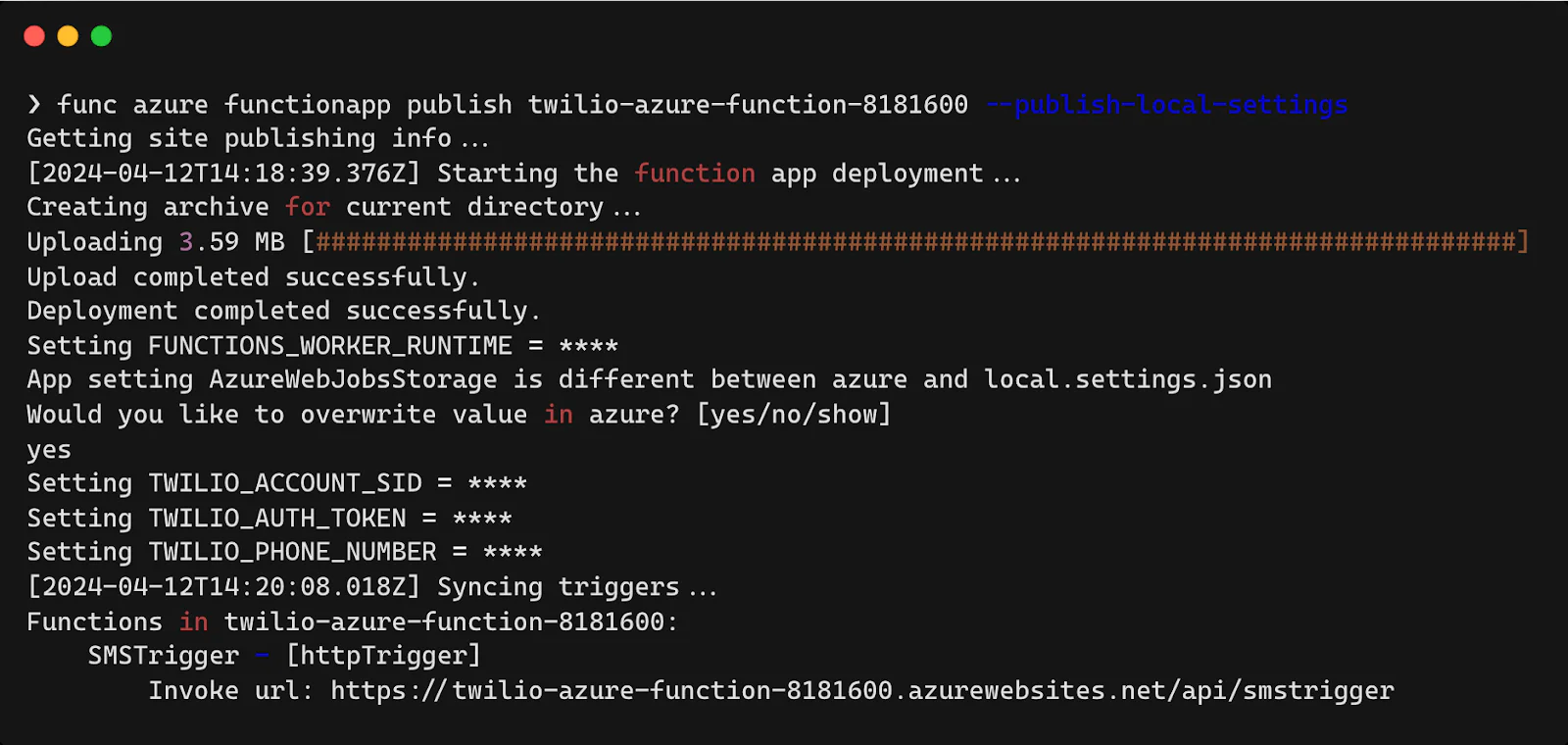Click the 'Upload completed successfully.' line
The height and width of the screenshot is (745, 1568).
pyautogui.click(x=253, y=276)
